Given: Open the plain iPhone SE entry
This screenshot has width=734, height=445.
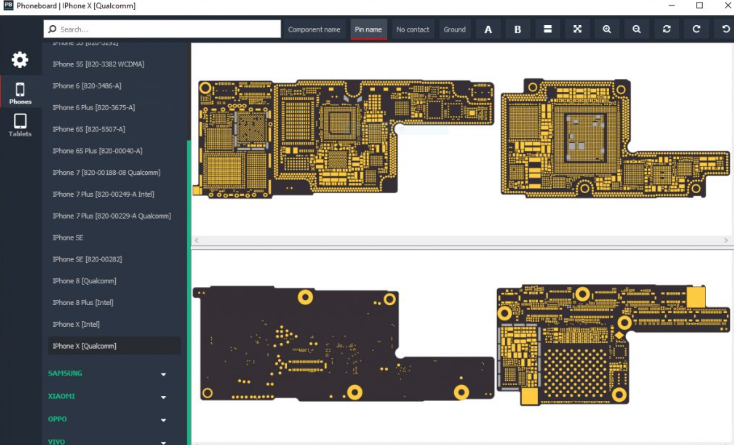Looking at the screenshot, I should click(68, 238).
